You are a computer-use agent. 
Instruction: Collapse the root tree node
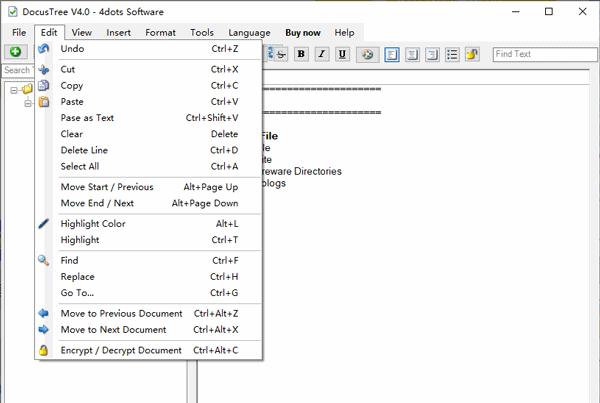point(14,89)
